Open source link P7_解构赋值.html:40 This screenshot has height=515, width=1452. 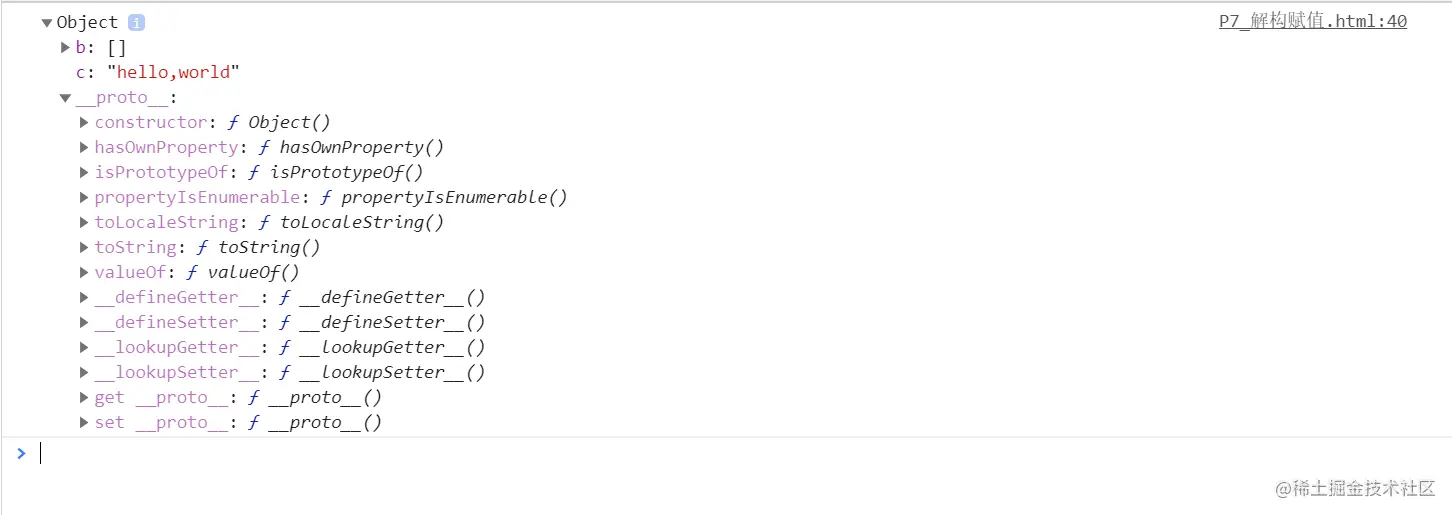click(1313, 21)
